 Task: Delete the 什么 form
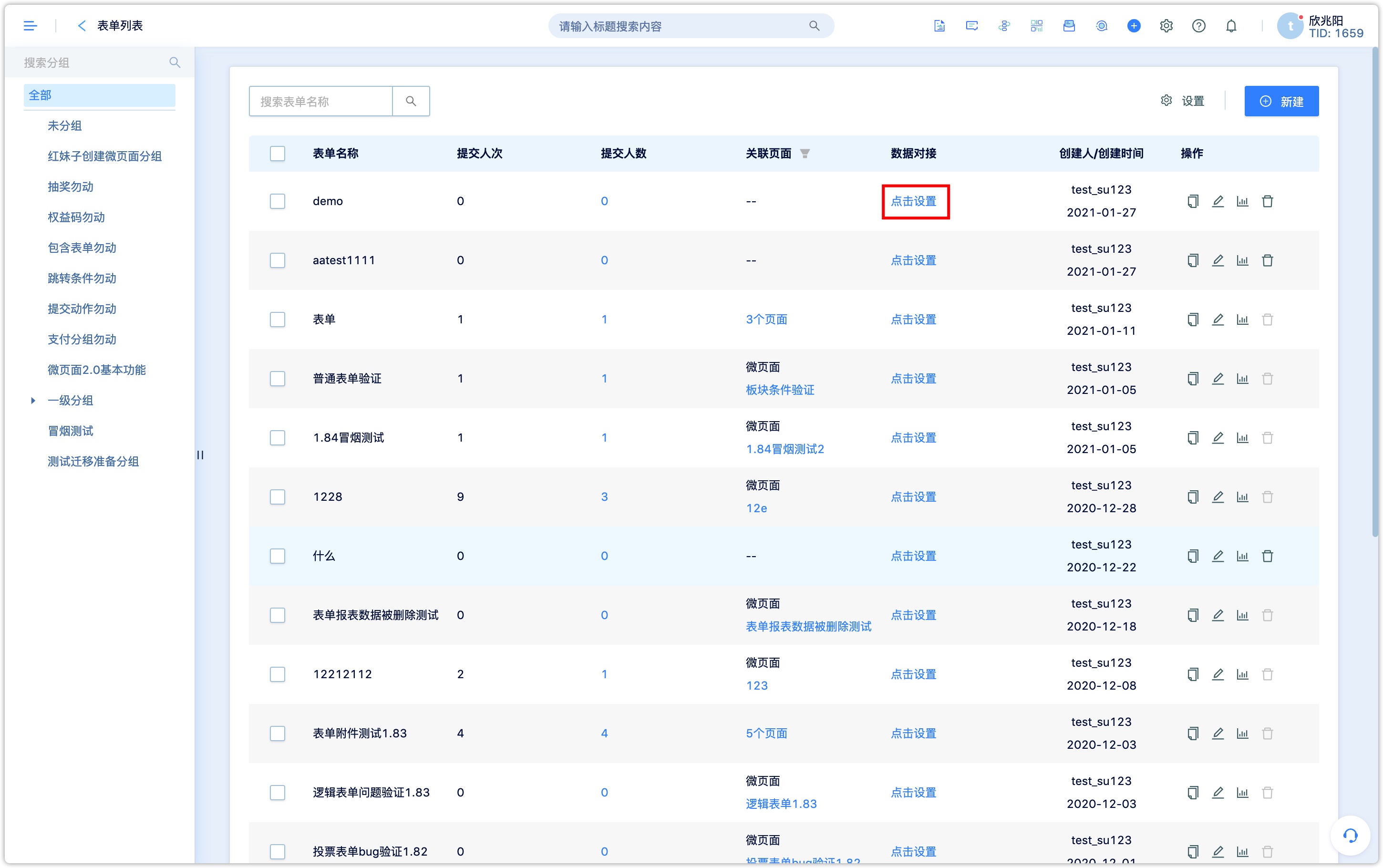point(1267,556)
